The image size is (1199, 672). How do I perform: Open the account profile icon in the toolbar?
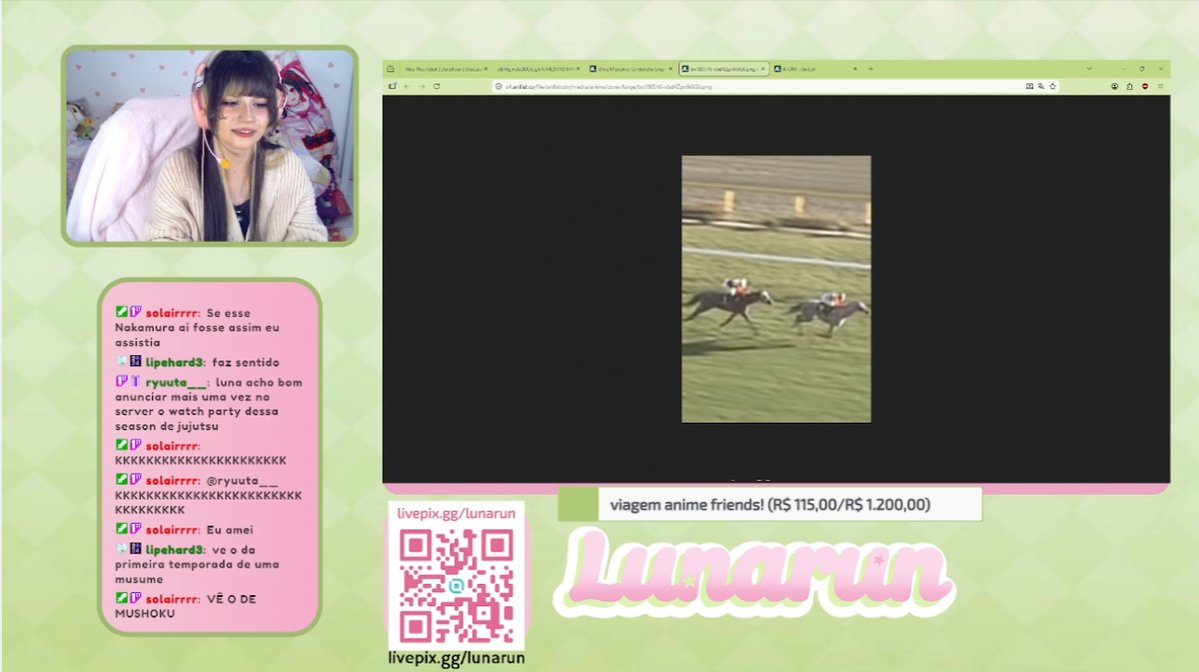pos(1114,86)
